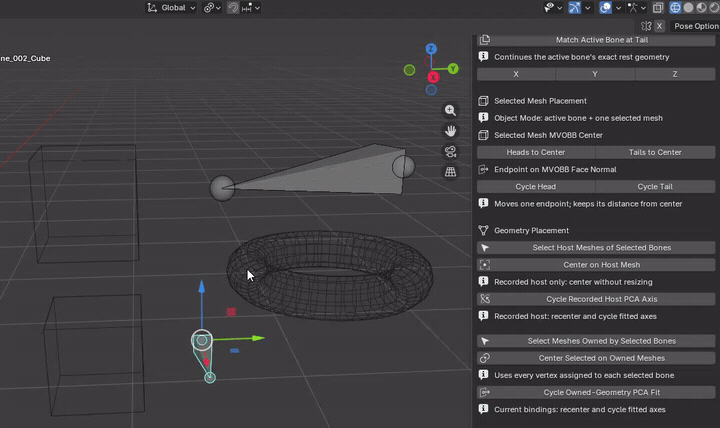This screenshot has width=720, height=428.
Task: Click the 'ne_002_Cube' viewport text
Action: 25,58
